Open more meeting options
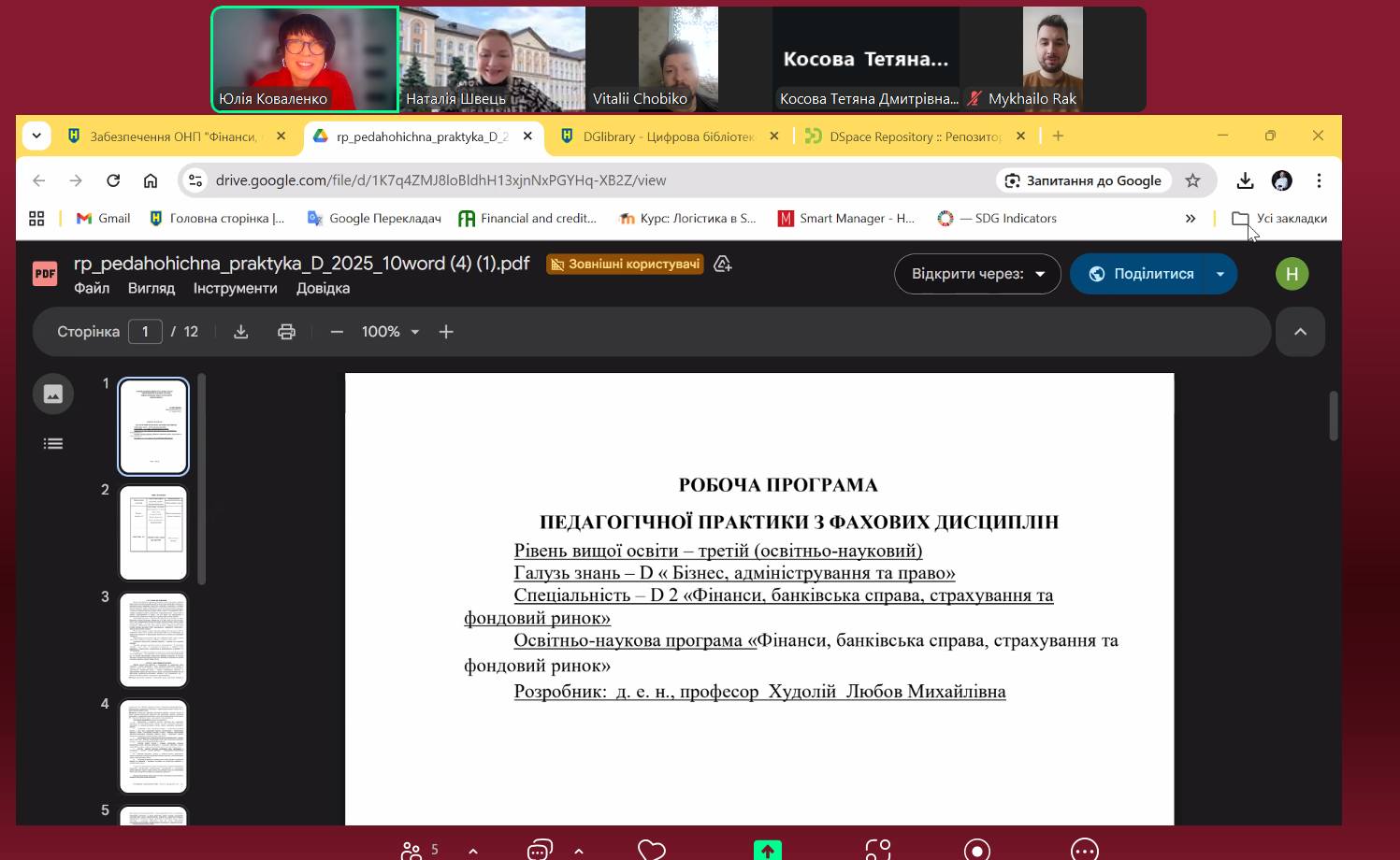 (1085, 850)
